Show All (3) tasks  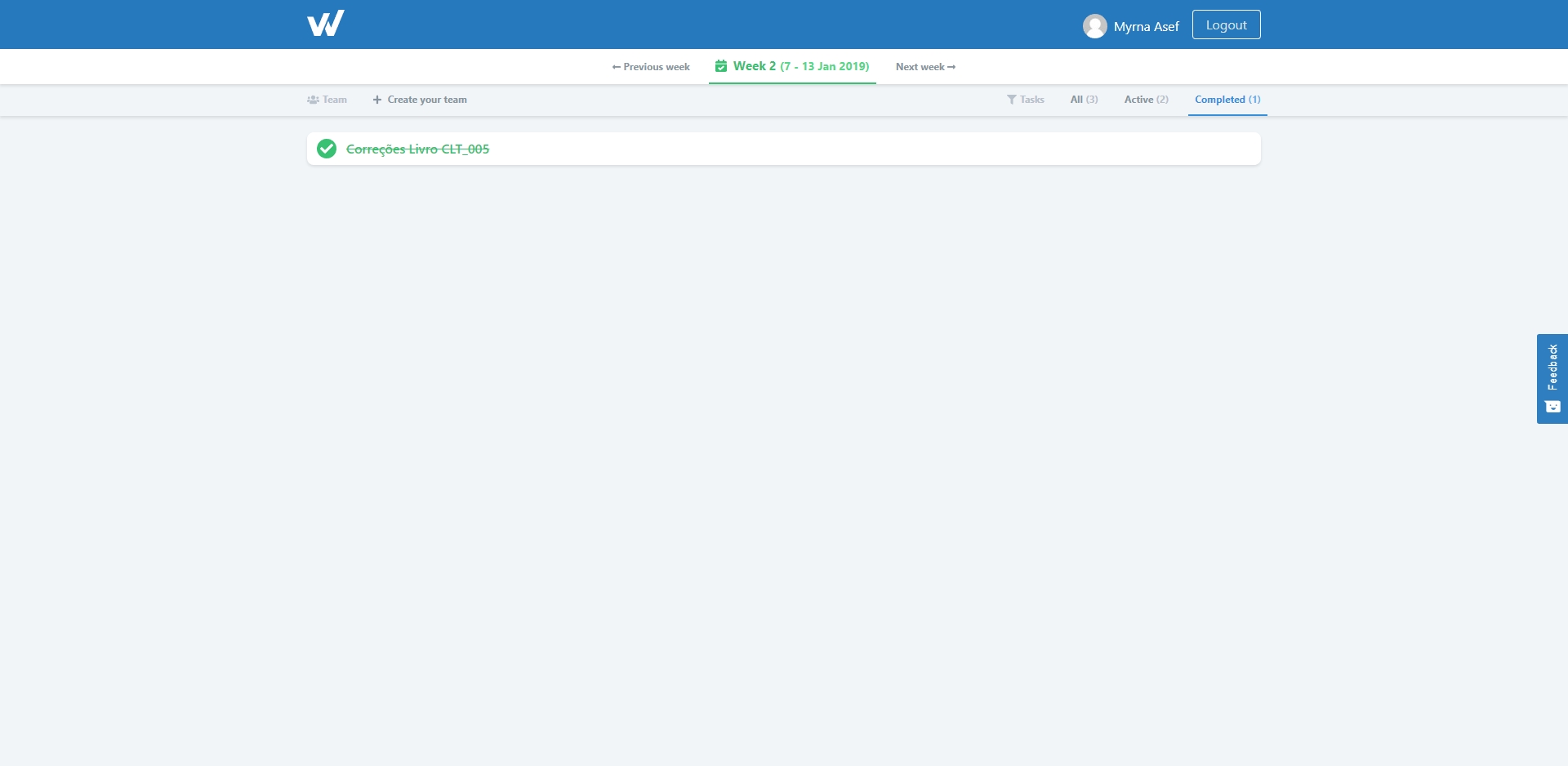click(1084, 100)
